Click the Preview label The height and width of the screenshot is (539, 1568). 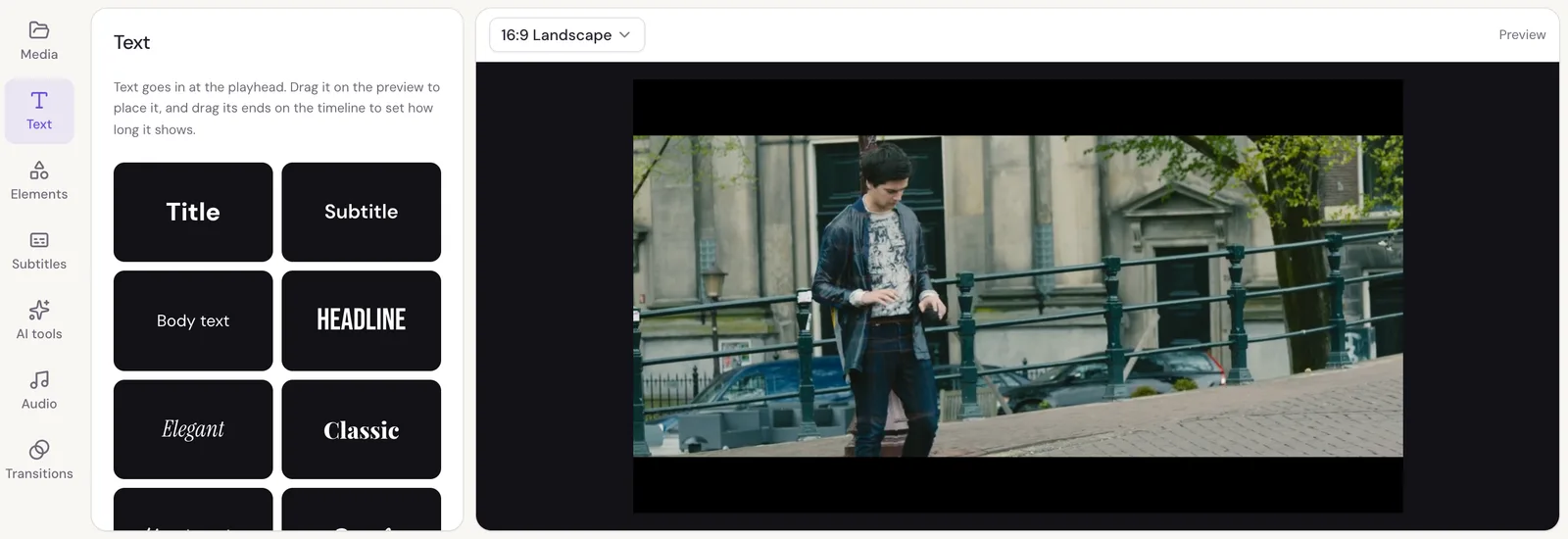(1522, 34)
